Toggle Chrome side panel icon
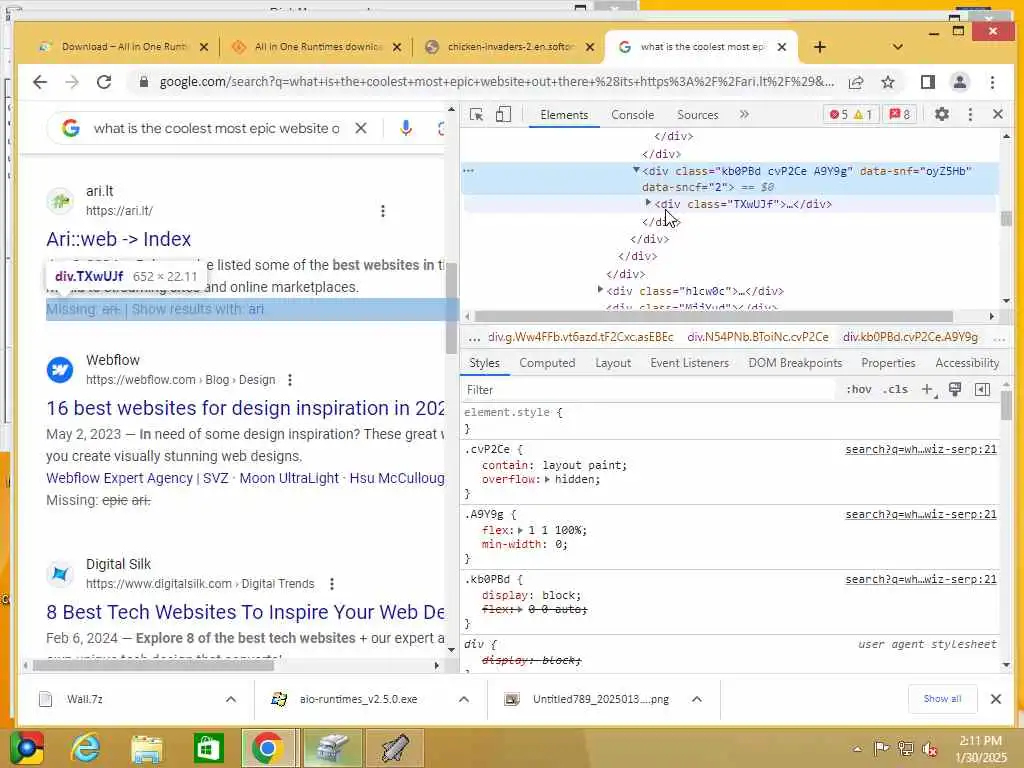Screen dimensions: 1024x768 (927, 82)
